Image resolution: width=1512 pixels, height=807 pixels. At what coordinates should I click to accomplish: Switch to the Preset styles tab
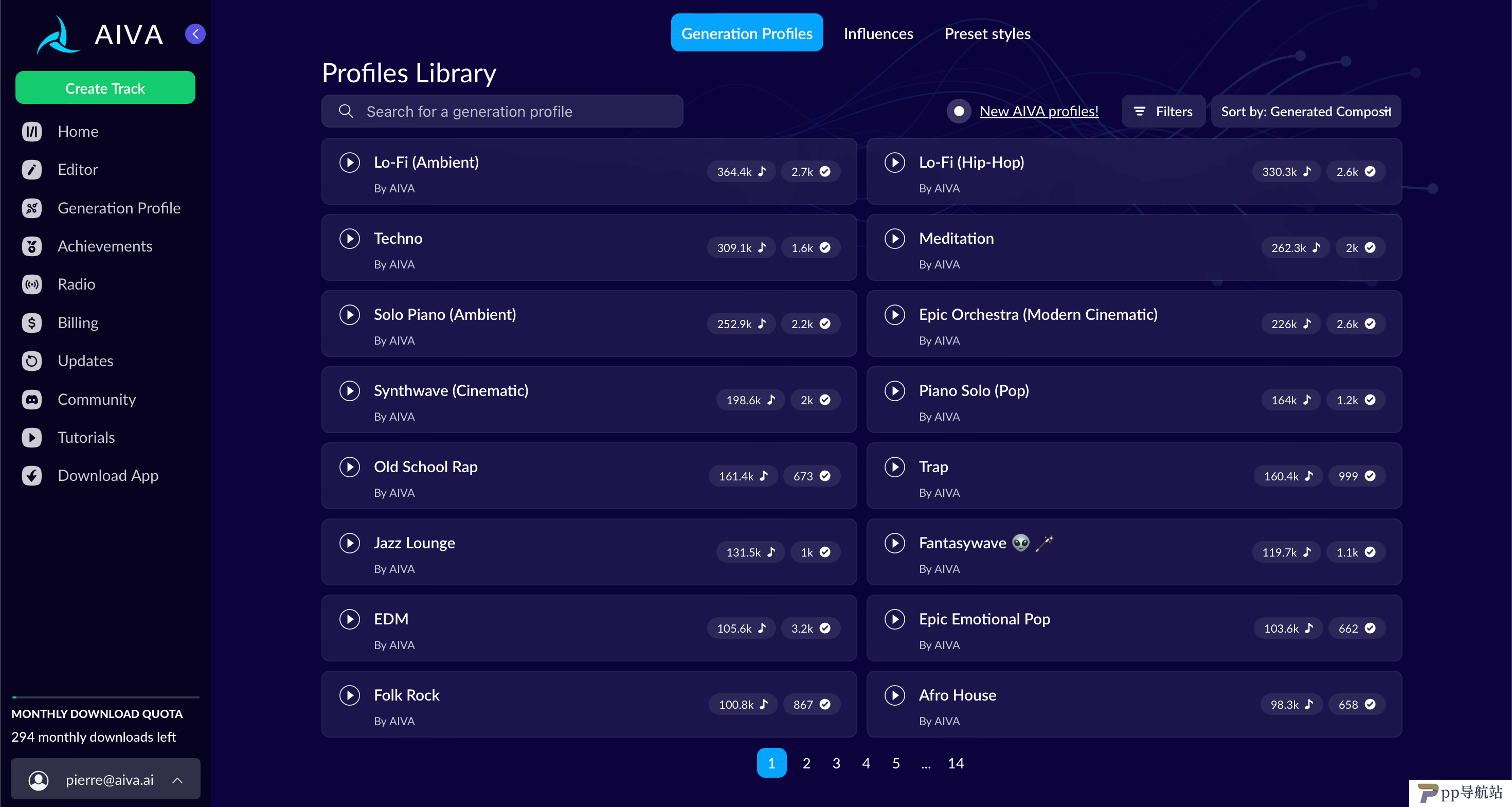tap(987, 33)
